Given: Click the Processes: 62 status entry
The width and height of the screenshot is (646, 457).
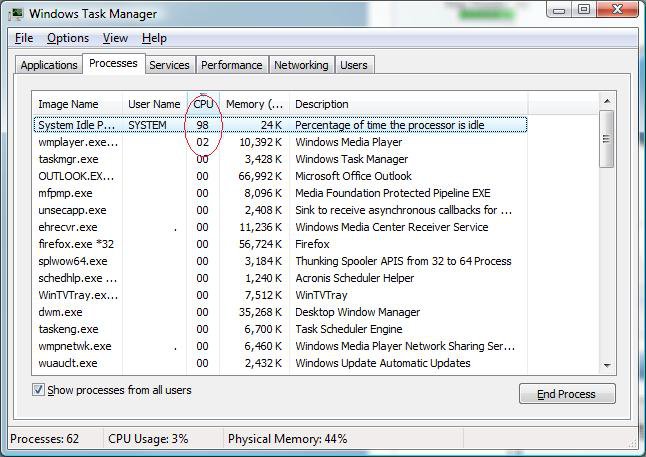Looking at the screenshot, I should pos(44,438).
